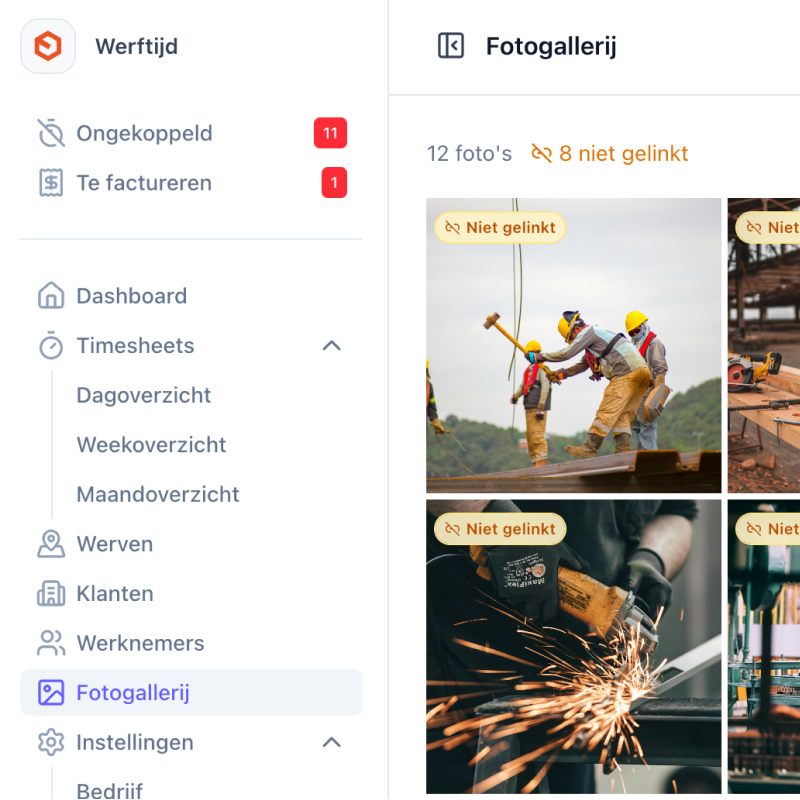Viewport: 800px width, 800px height.
Task: Click the Klanten building icon
Action: point(51,593)
